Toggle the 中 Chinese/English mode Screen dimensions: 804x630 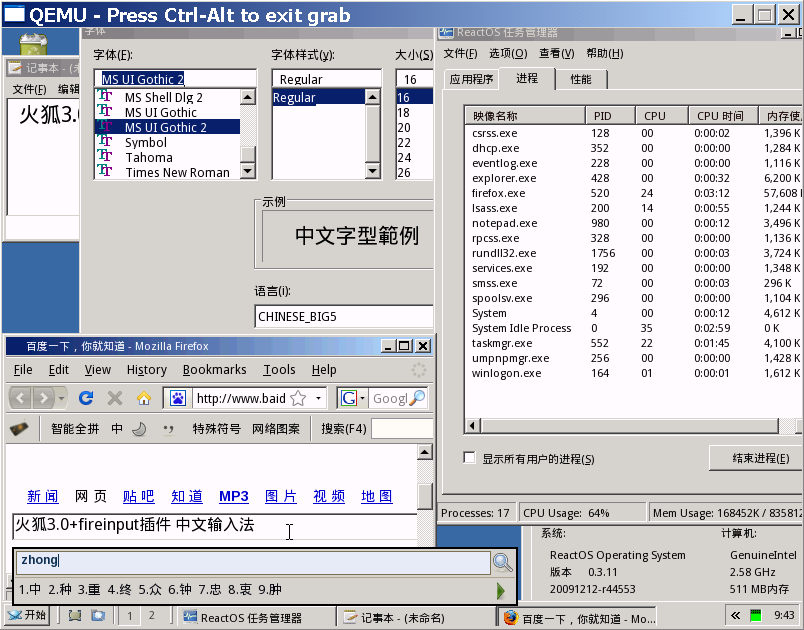(x=117, y=429)
